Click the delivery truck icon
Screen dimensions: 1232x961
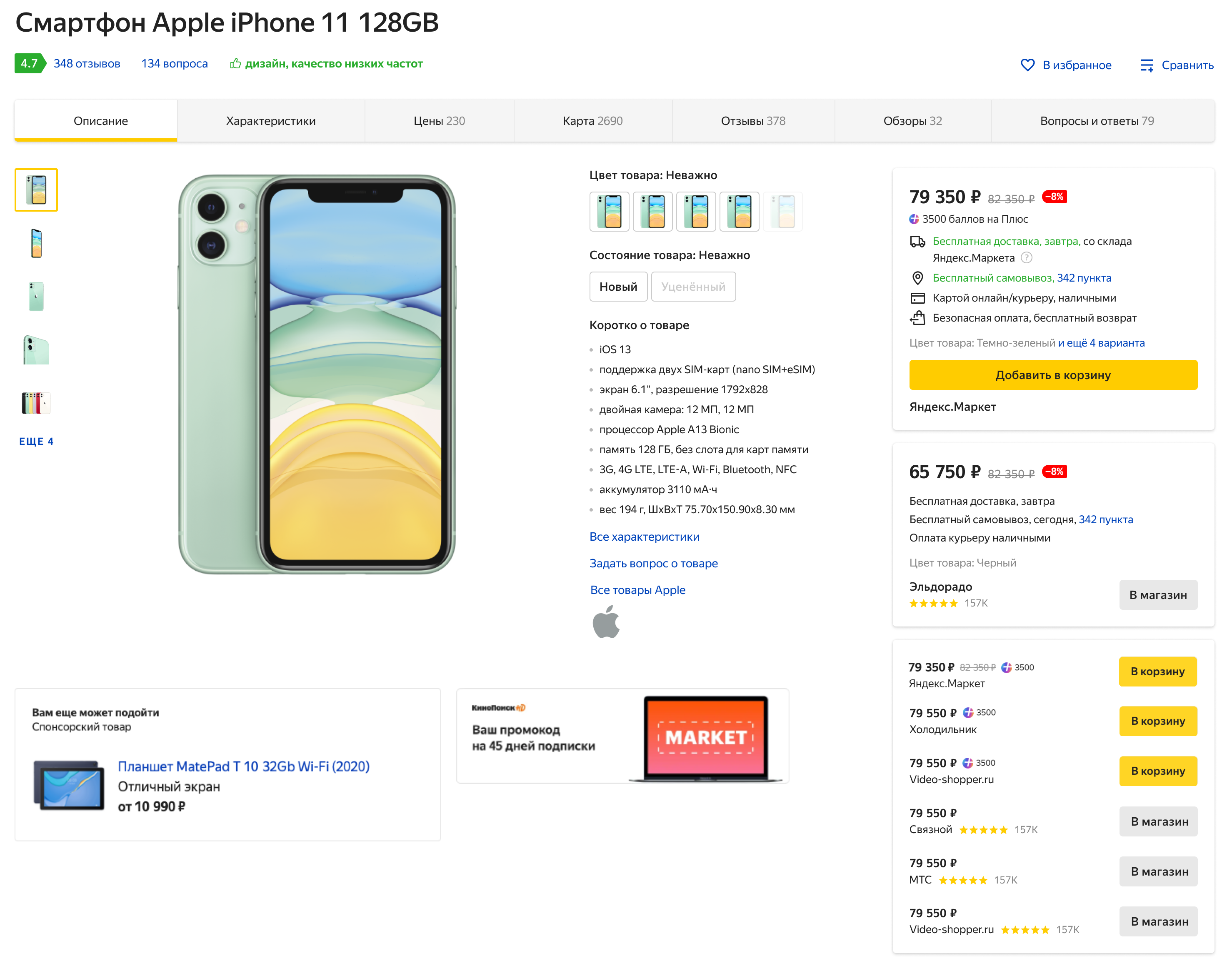[917, 241]
